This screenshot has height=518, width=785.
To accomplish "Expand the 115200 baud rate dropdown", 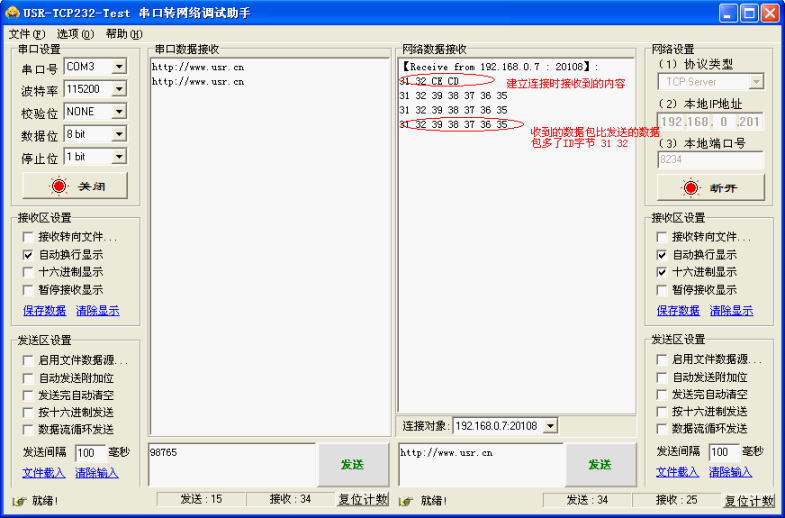I will [119, 90].
